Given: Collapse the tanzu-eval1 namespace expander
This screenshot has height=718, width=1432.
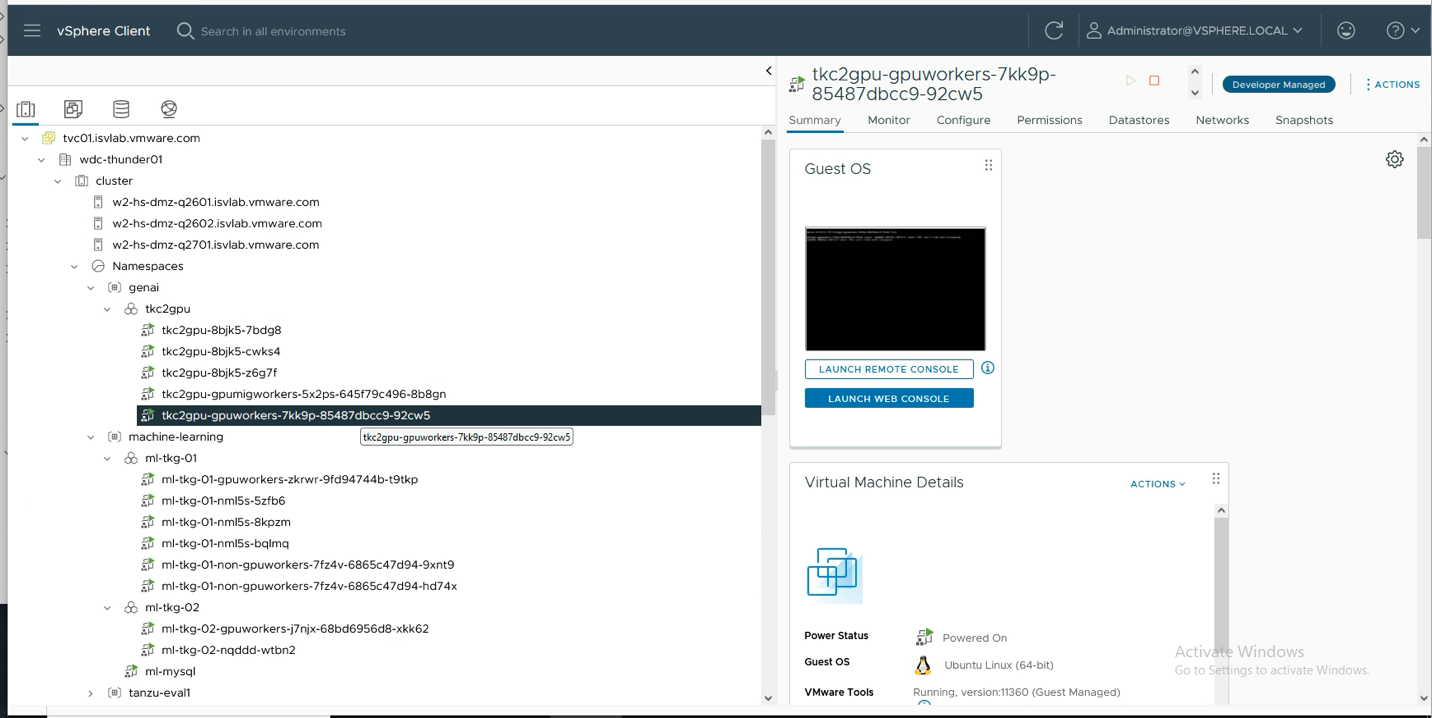Looking at the screenshot, I should point(90,692).
